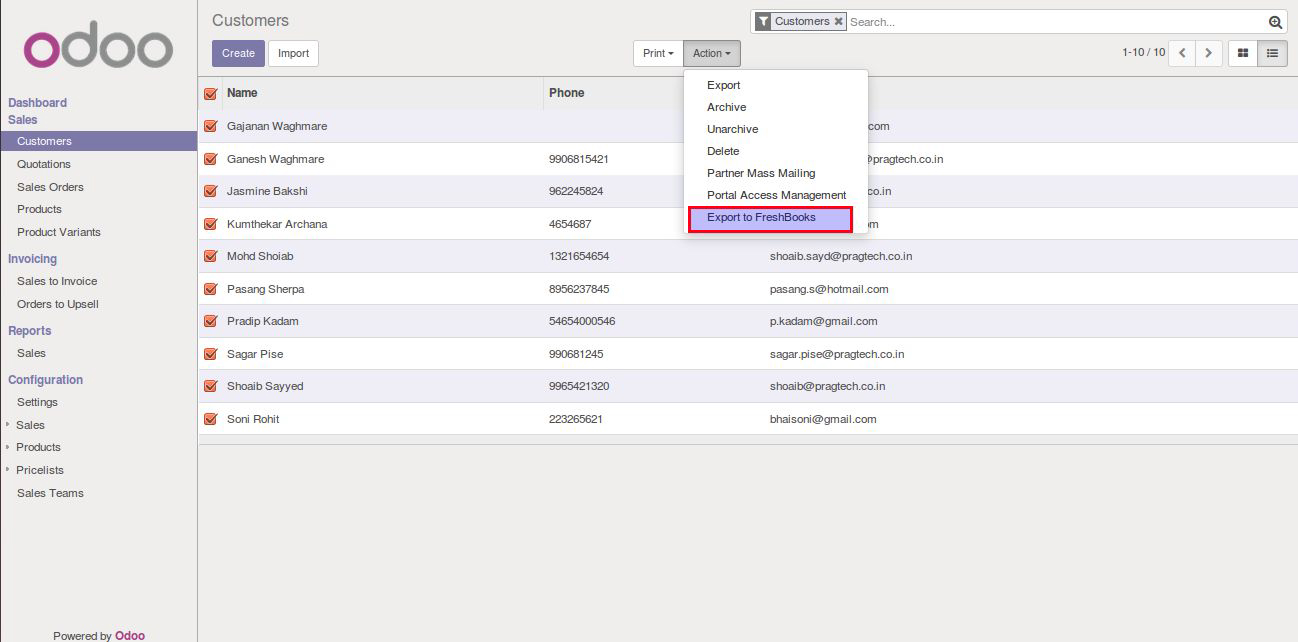Click email bhaisoni@gmail.com
The width and height of the screenshot is (1298, 642).
[823, 419]
